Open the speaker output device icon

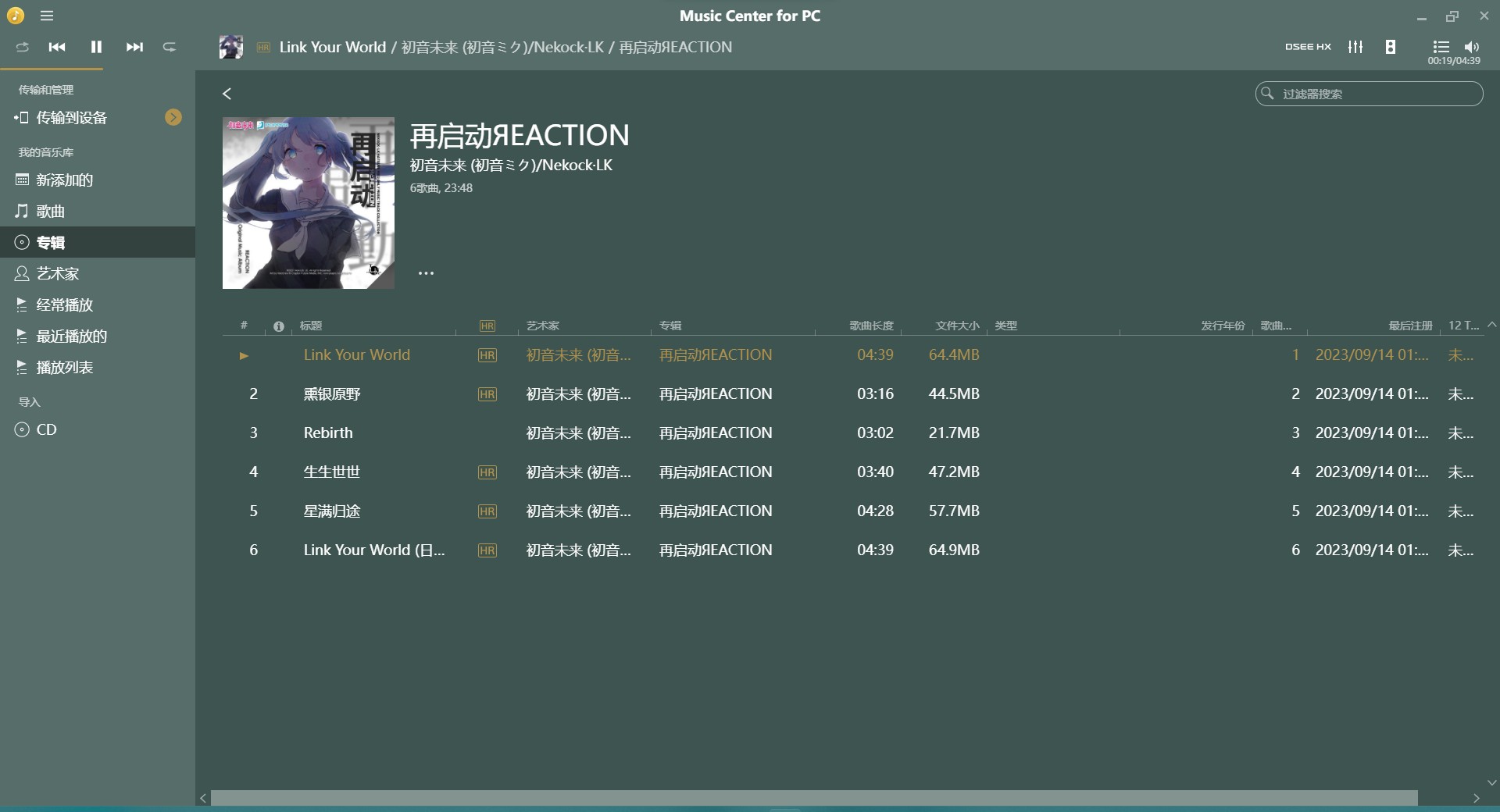[x=1391, y=47]
